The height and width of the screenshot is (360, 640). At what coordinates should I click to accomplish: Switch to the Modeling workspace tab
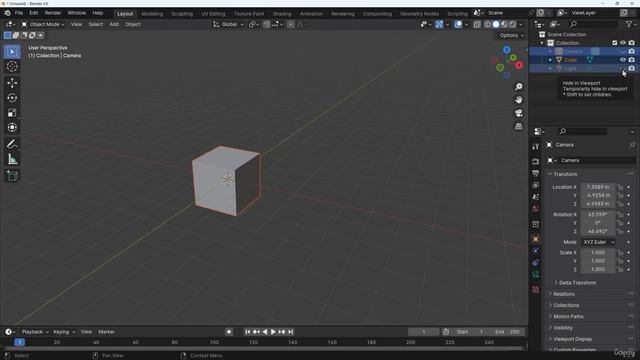coord(152,13)
